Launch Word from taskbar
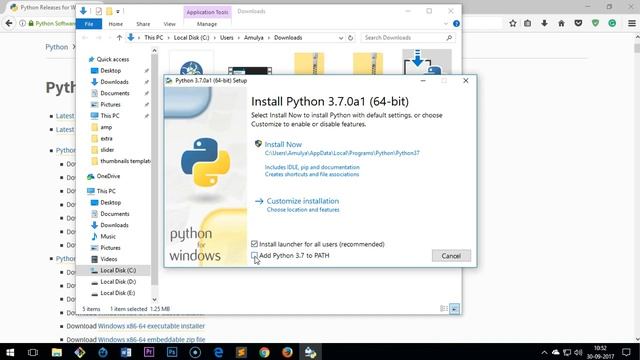 126,352
